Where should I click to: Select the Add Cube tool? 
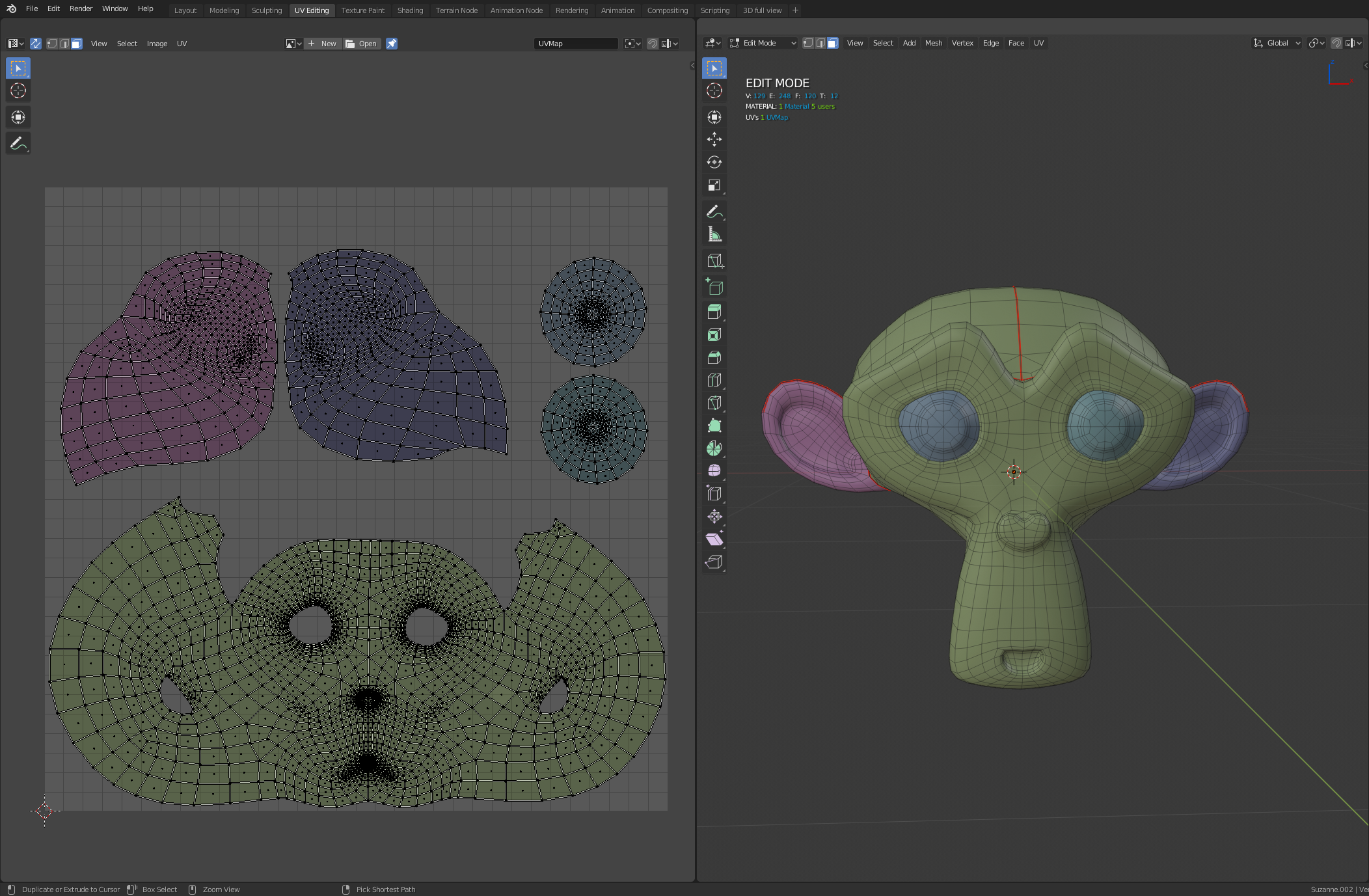(714, 286)
